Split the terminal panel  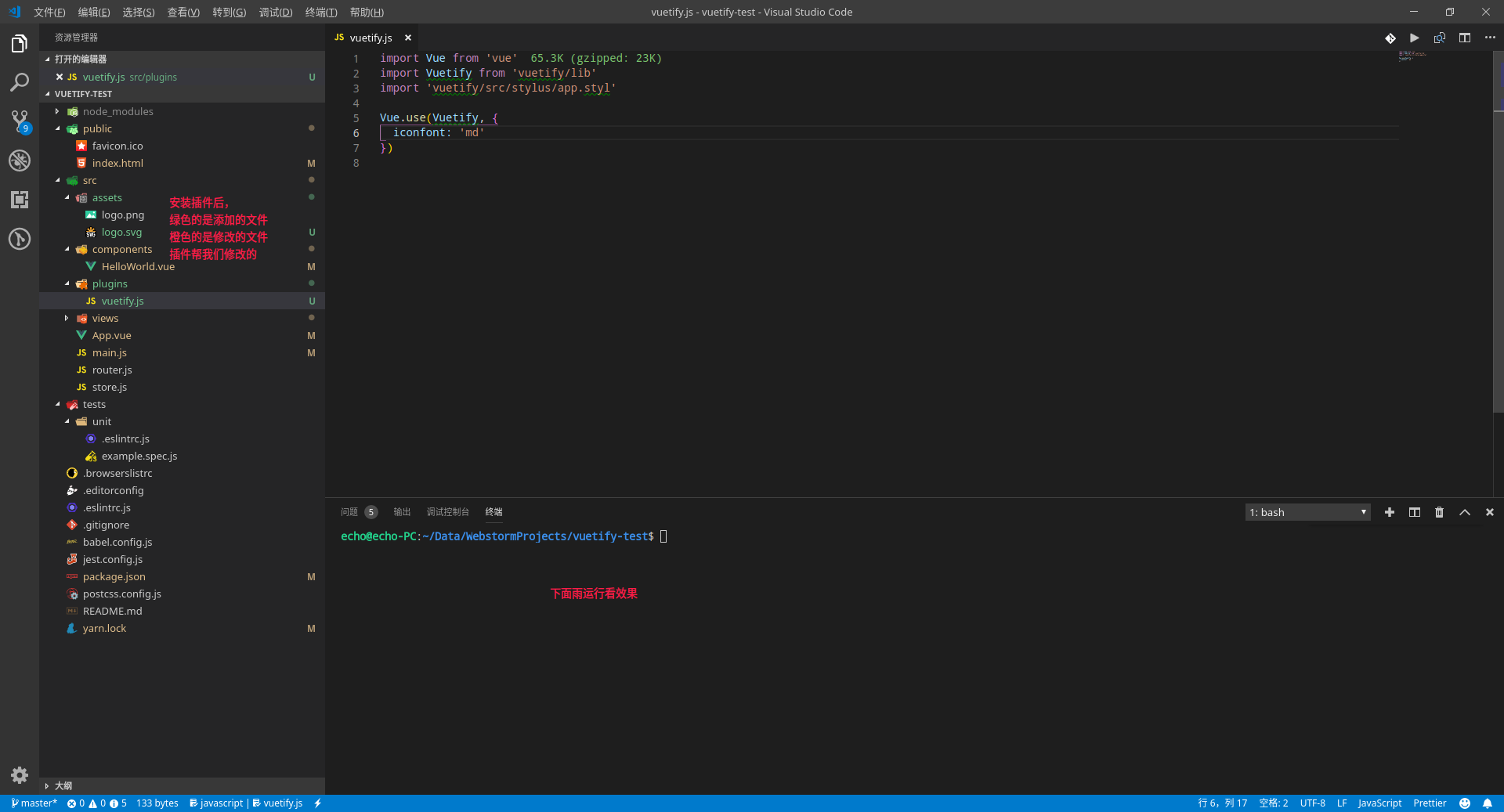click(x=1415, y=512)
